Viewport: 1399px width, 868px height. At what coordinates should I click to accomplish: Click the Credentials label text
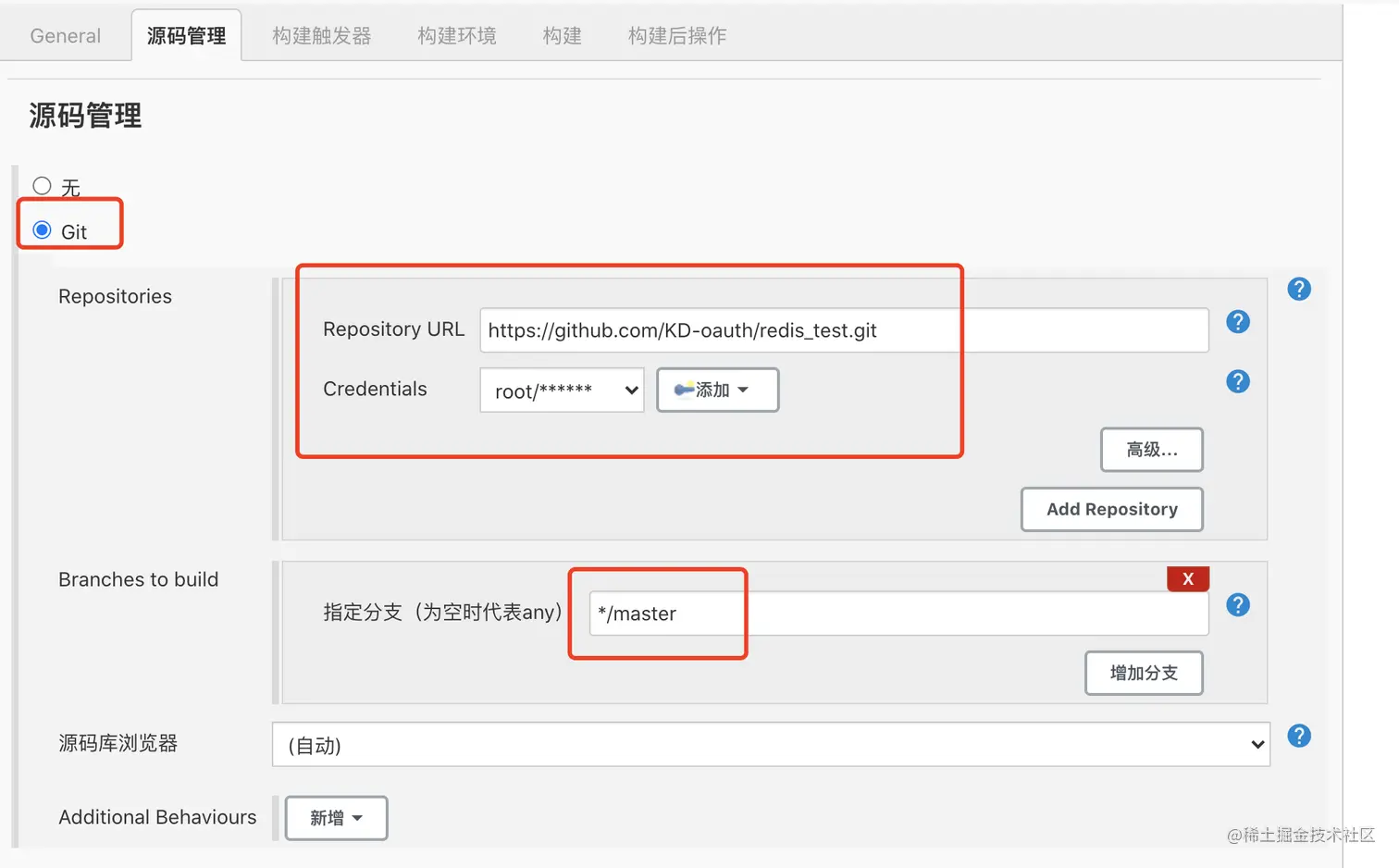tap(375, 389)
